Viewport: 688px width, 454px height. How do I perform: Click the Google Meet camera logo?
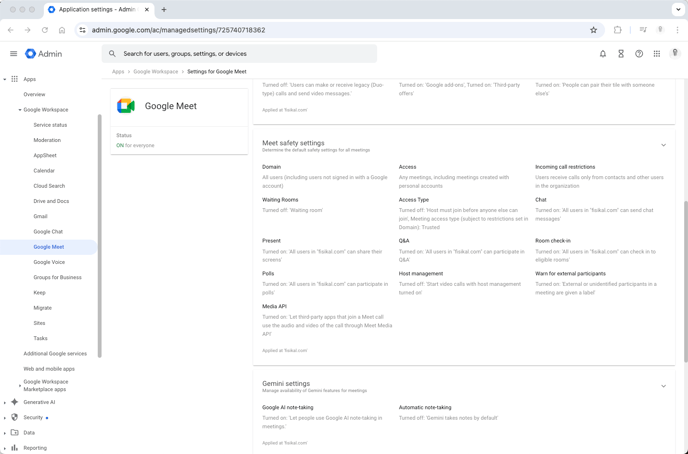coord(126,106)
